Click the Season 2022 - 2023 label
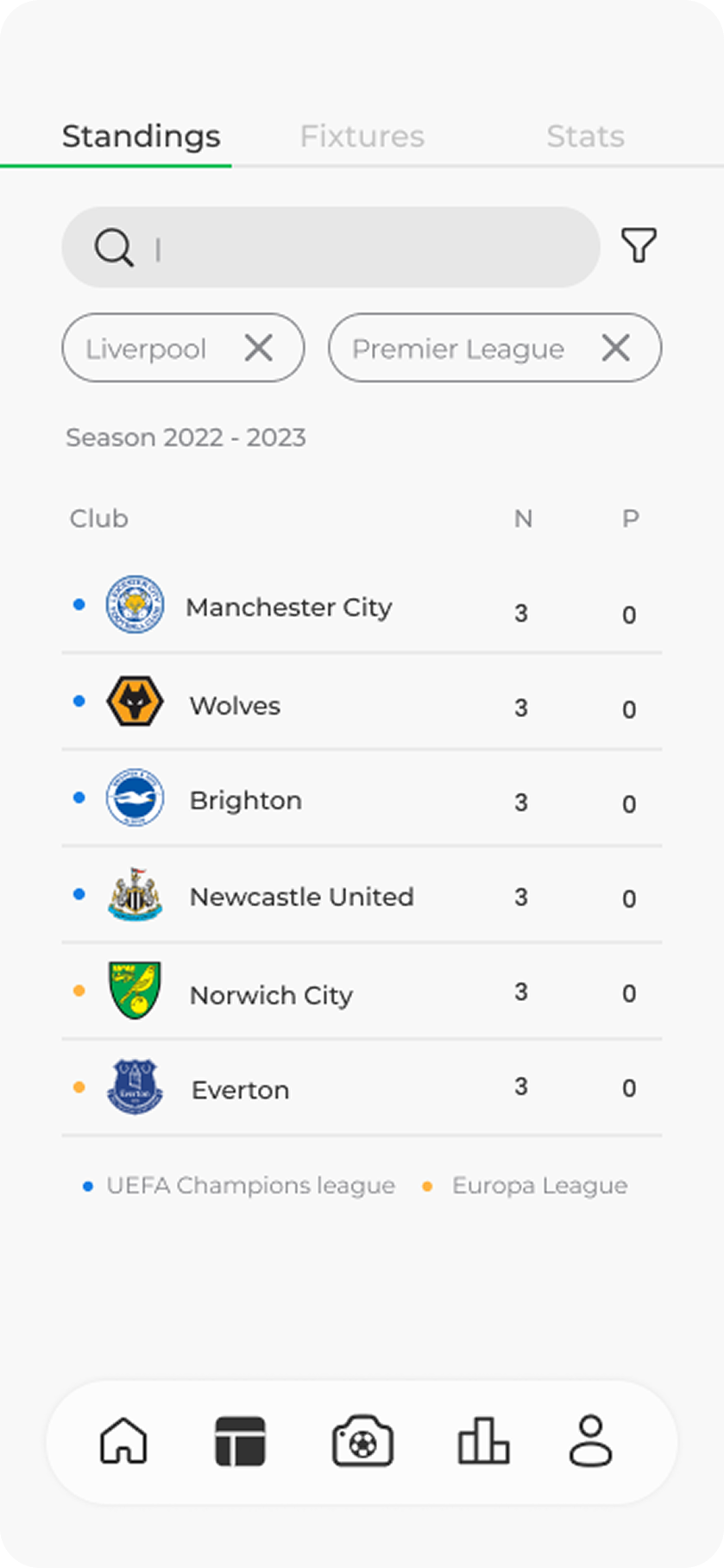The width and height of the screenshot is (724, 1568). coord(186,438)
